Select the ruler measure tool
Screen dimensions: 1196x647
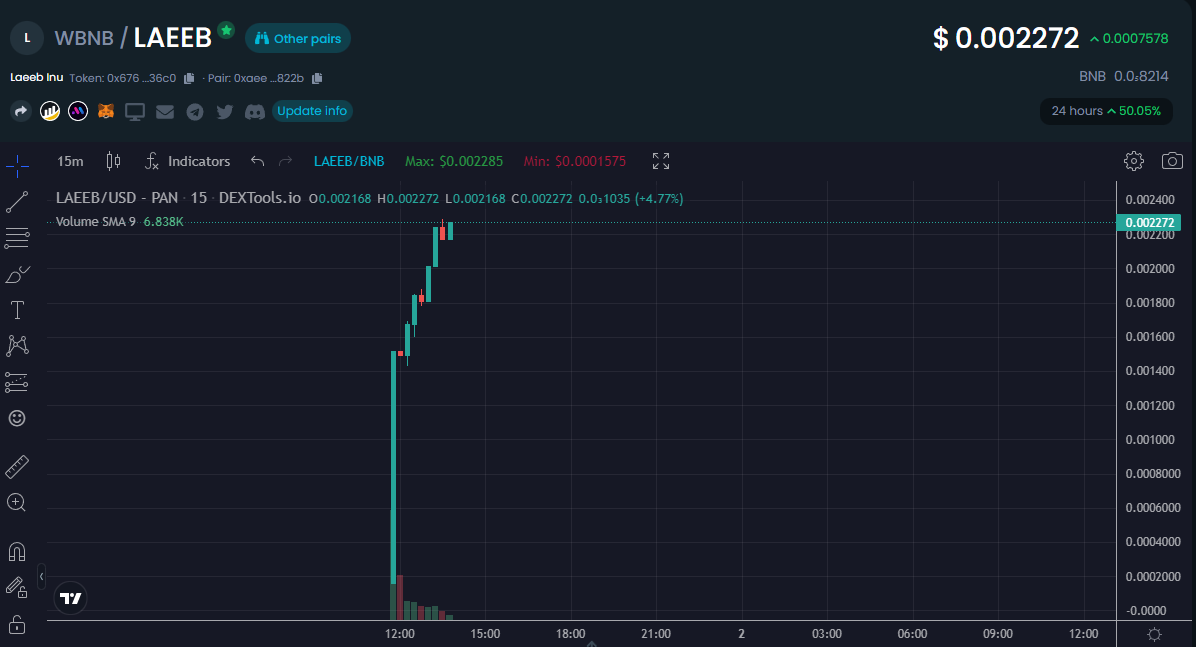click(17, 466)
